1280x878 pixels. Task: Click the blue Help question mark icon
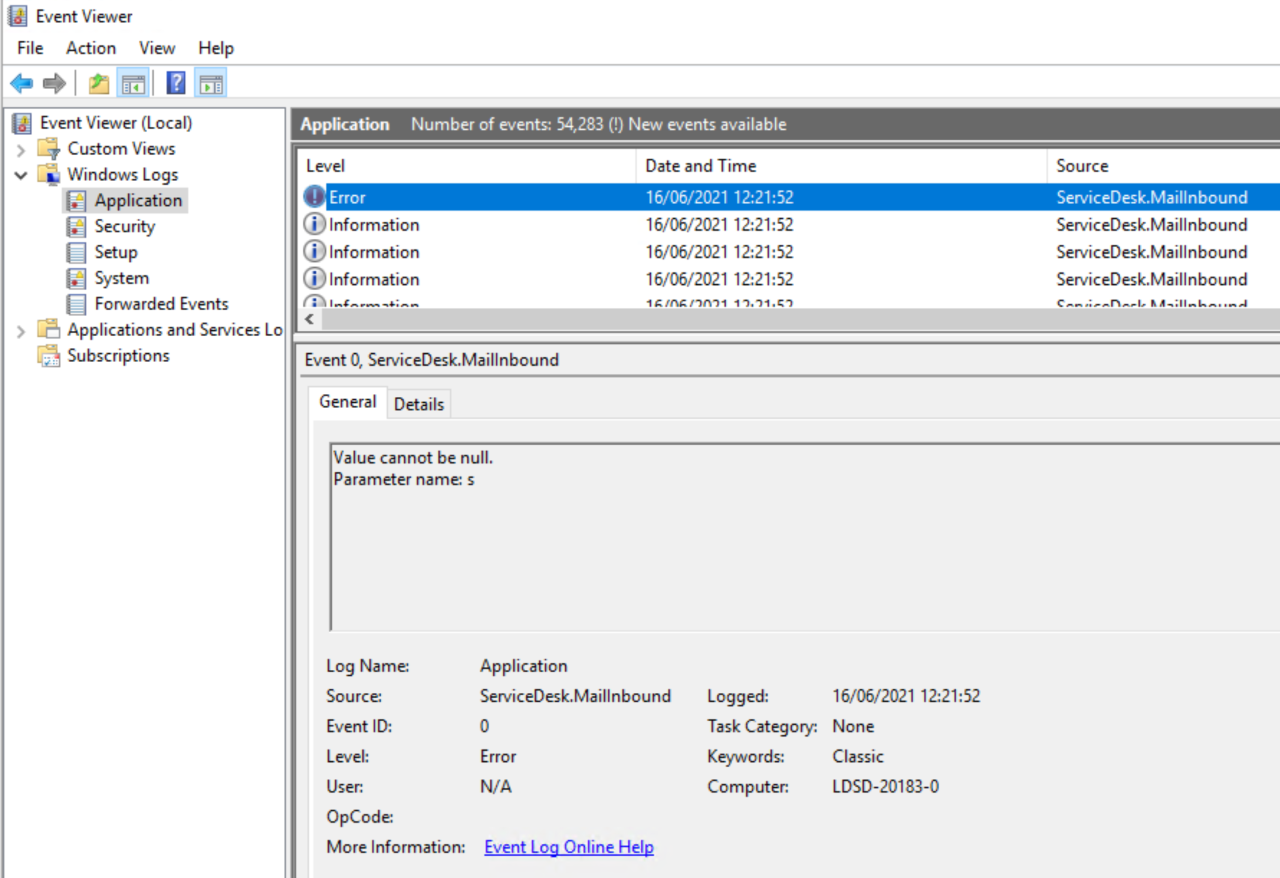(176, 83)
